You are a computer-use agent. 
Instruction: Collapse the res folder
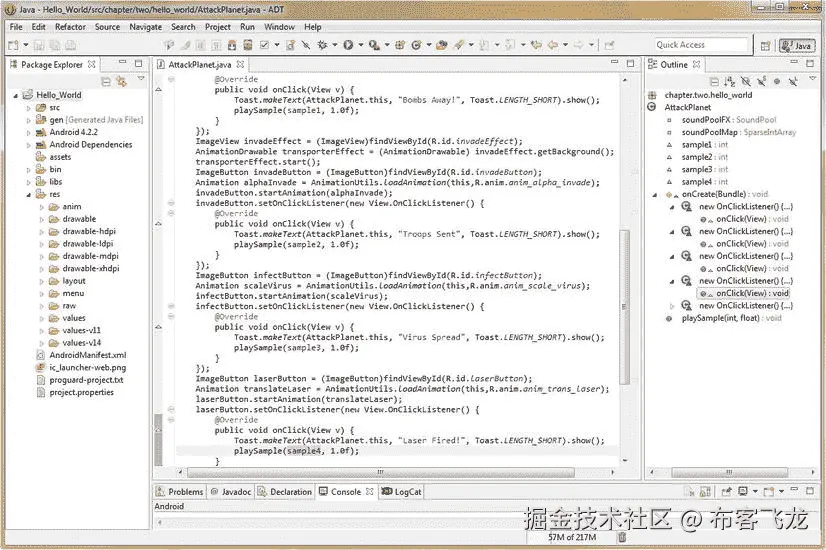click(28, 194)
